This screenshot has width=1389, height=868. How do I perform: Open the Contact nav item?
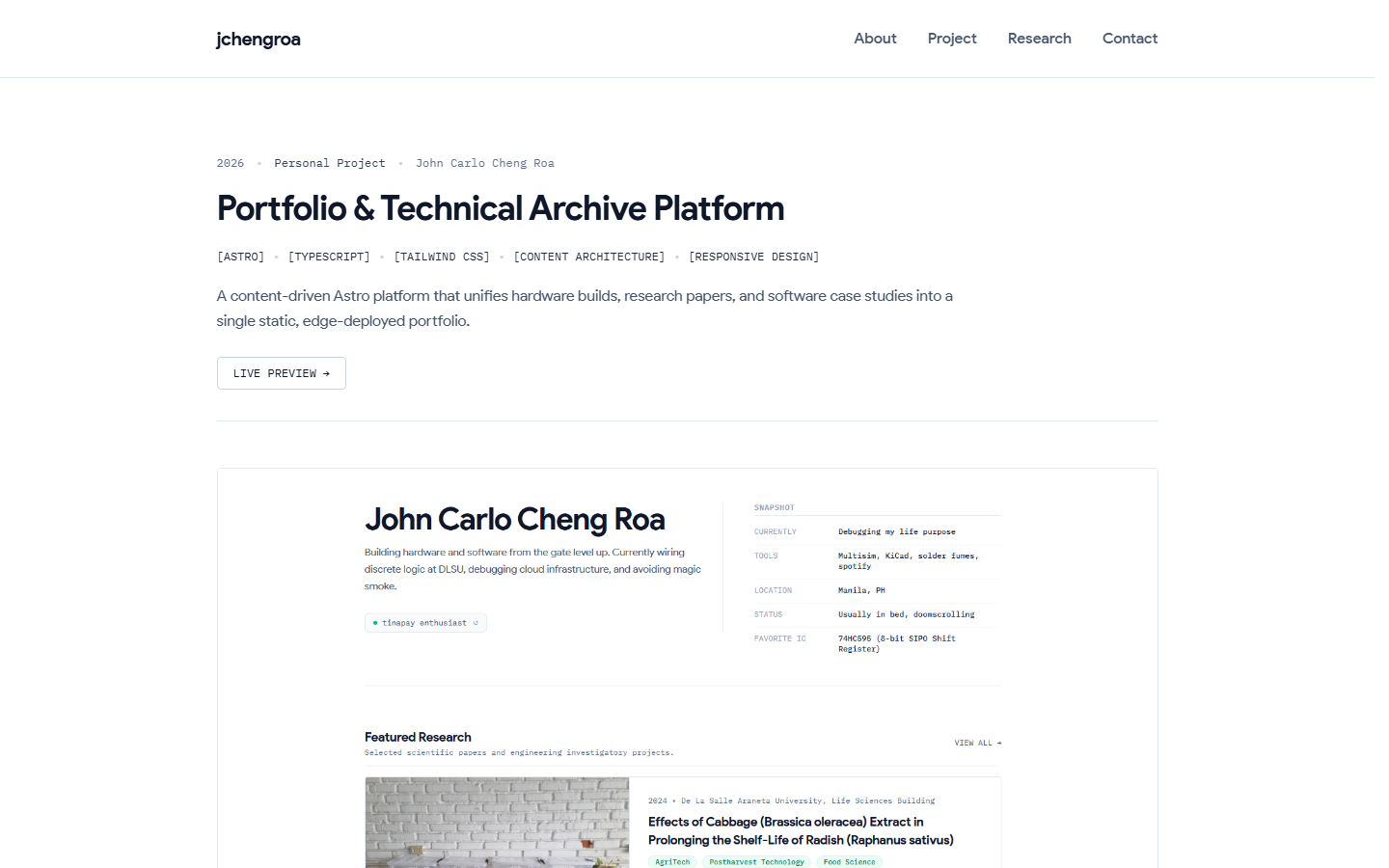1130,39
